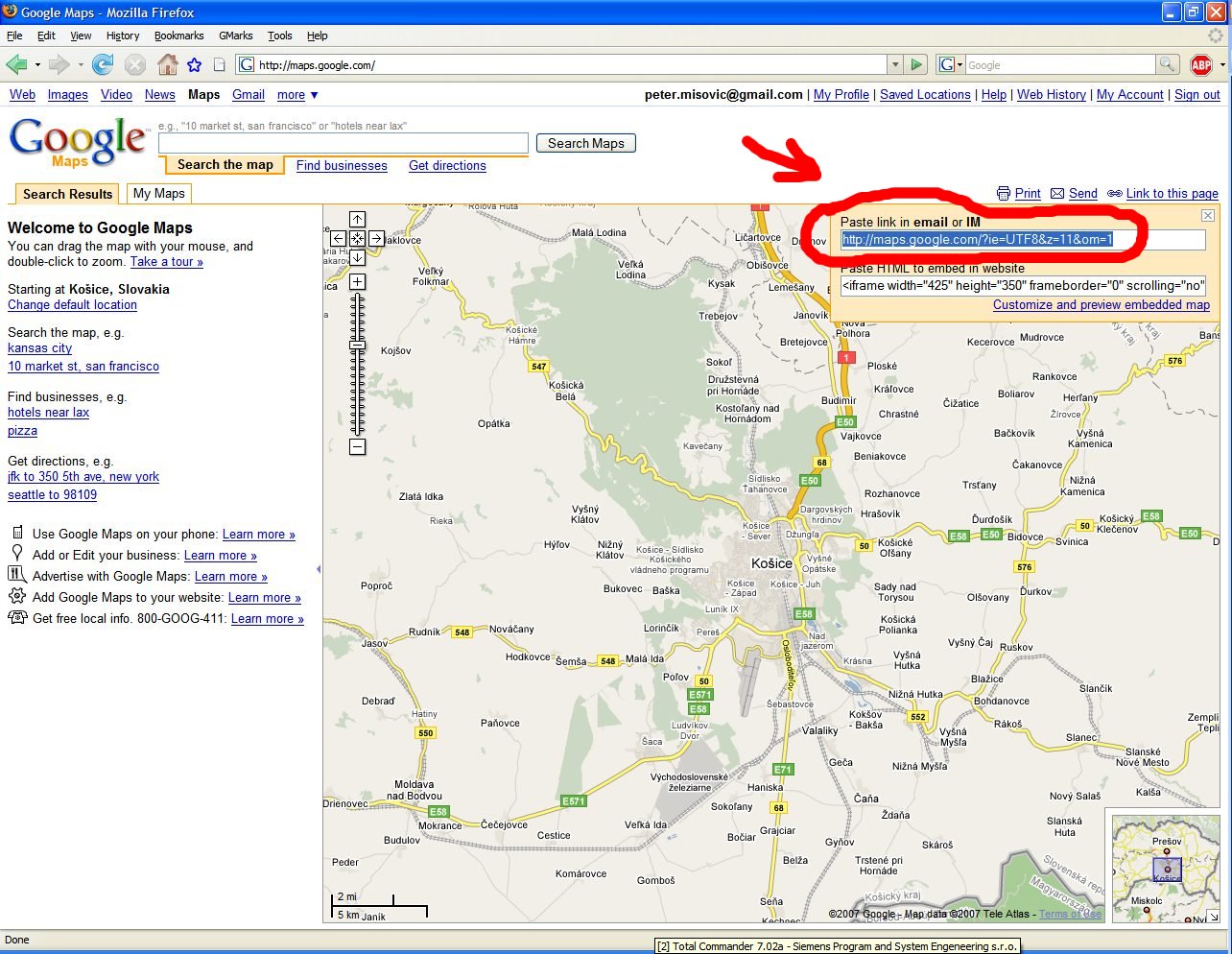Switch to the My Maps tab
This screenshot has height=954, width=1232.
click(x=158, y=193)
